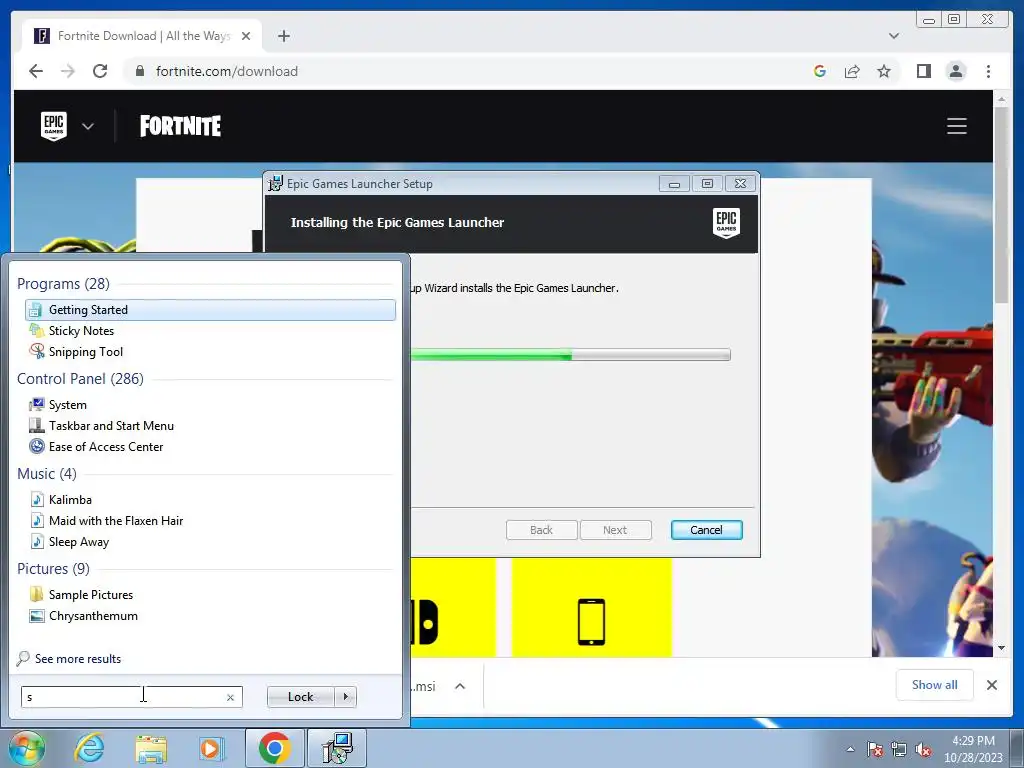Click the fortnite.com/download address bar
Image resolution: width=1024 pixels, height=768 pixels.
click(462, 71)
